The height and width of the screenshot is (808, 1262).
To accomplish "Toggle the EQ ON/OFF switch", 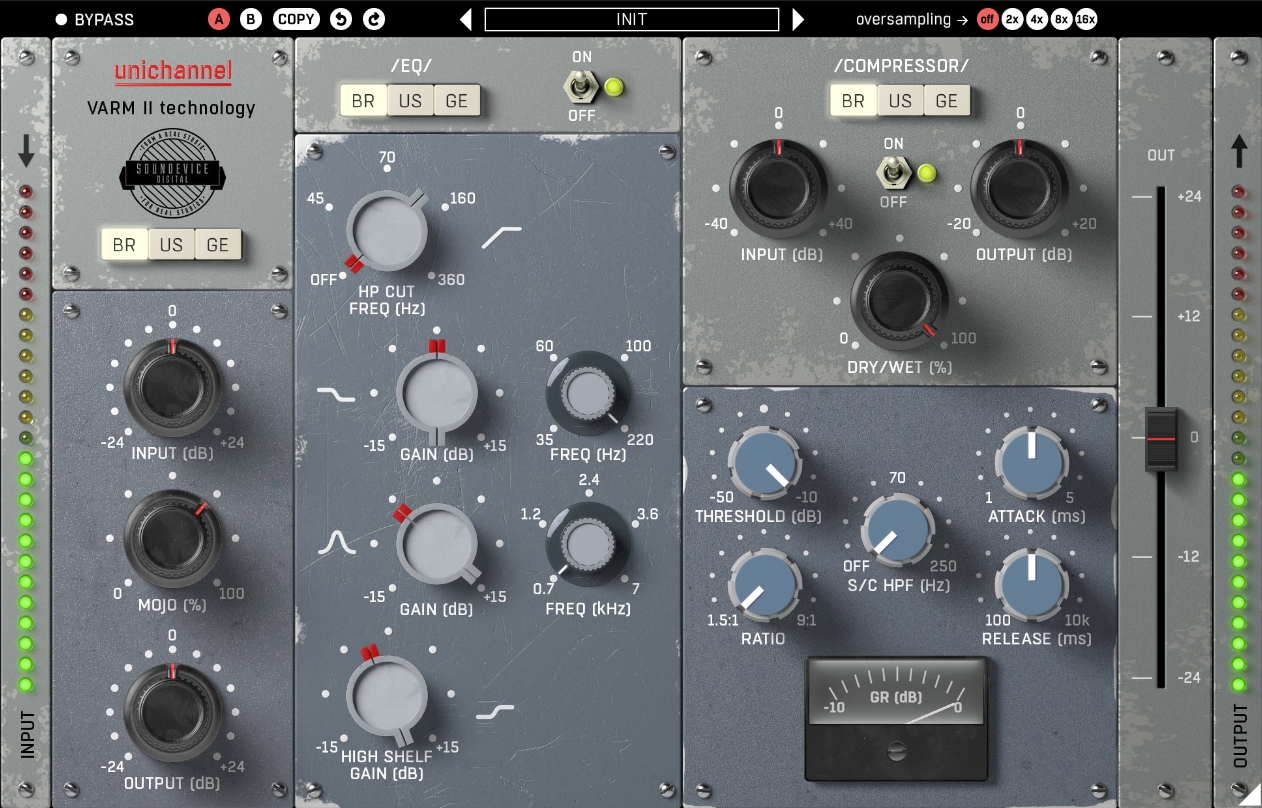I will tap(582, 87).
